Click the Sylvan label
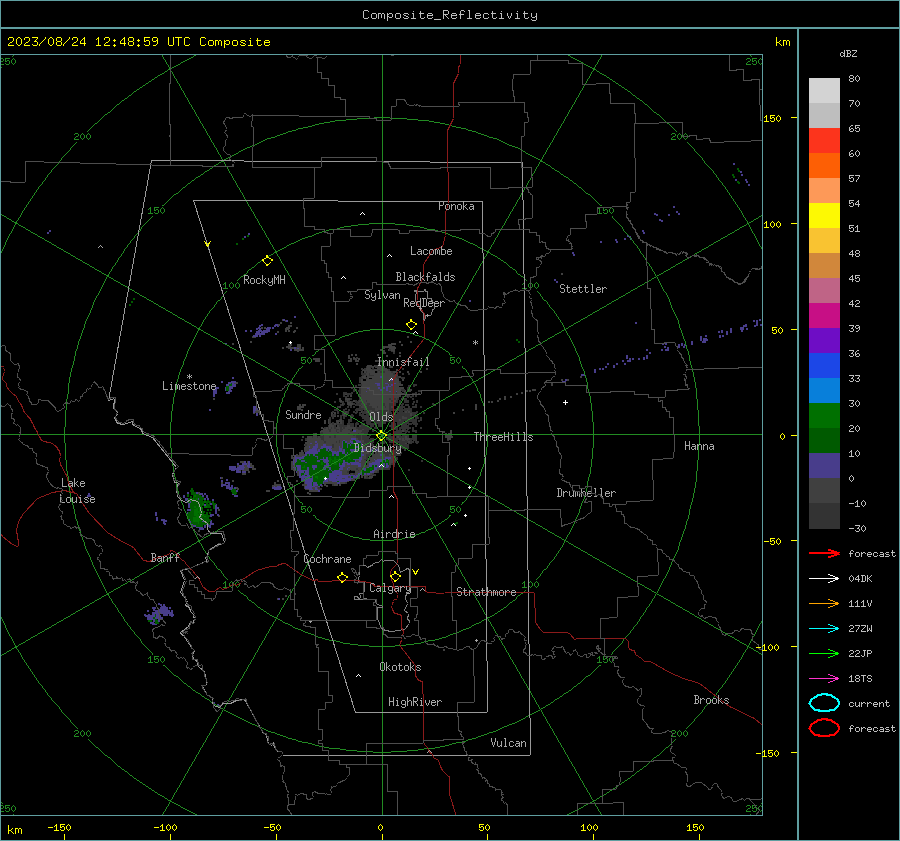This screenshot has height=841, width=900. point(382,295)
